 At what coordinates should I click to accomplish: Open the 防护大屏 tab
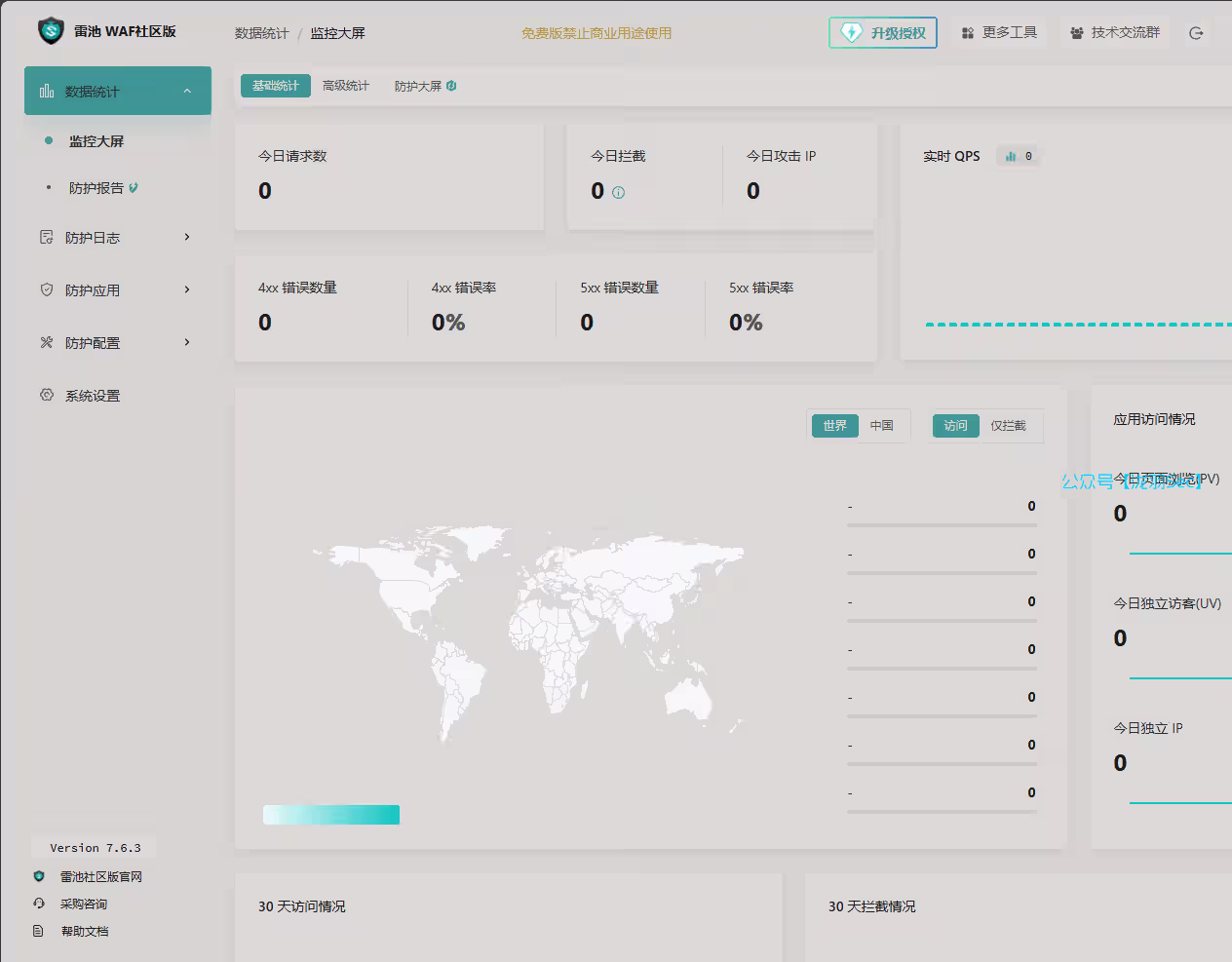419,86
